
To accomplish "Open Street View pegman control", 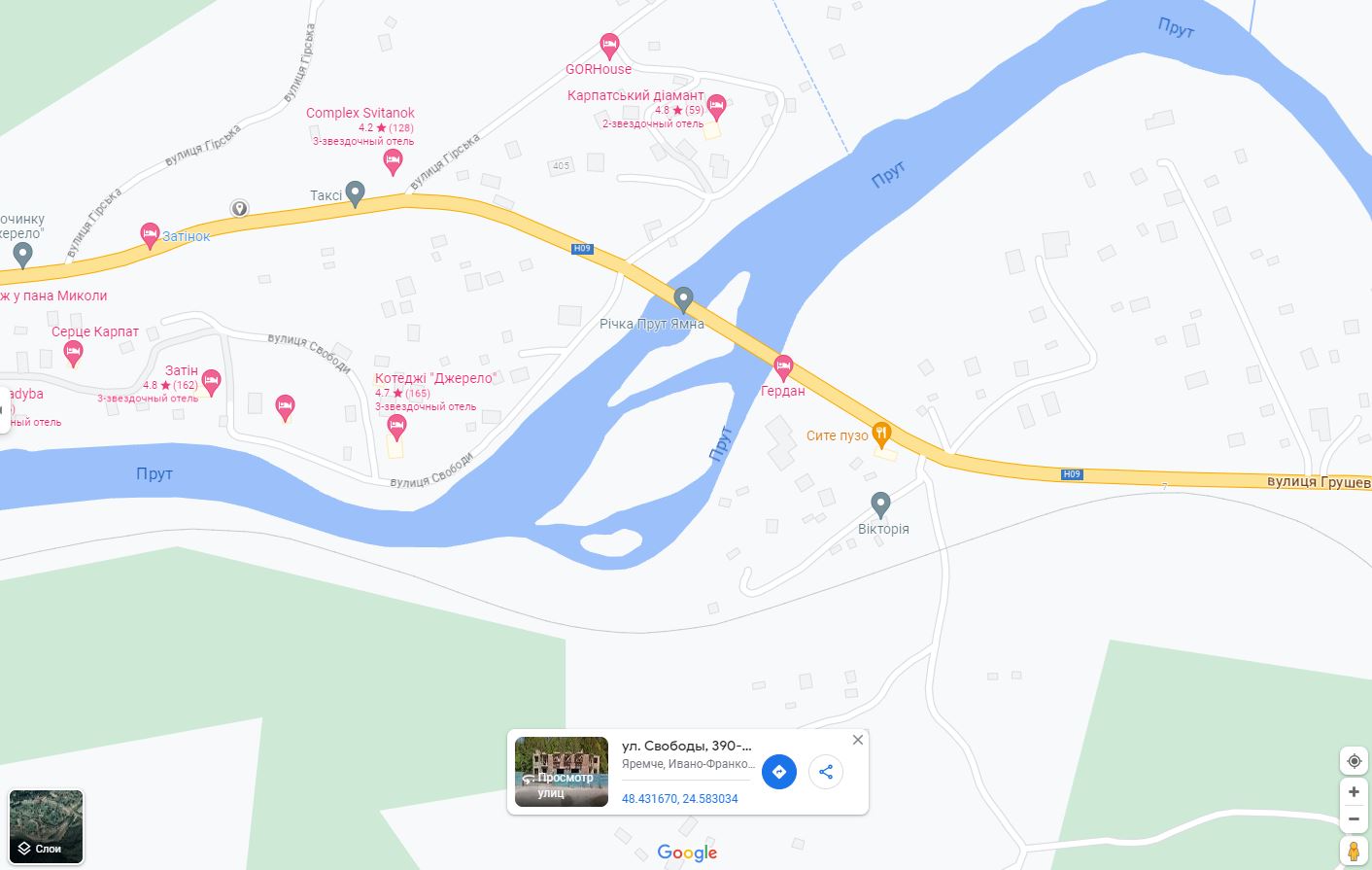I will 1354,852.
